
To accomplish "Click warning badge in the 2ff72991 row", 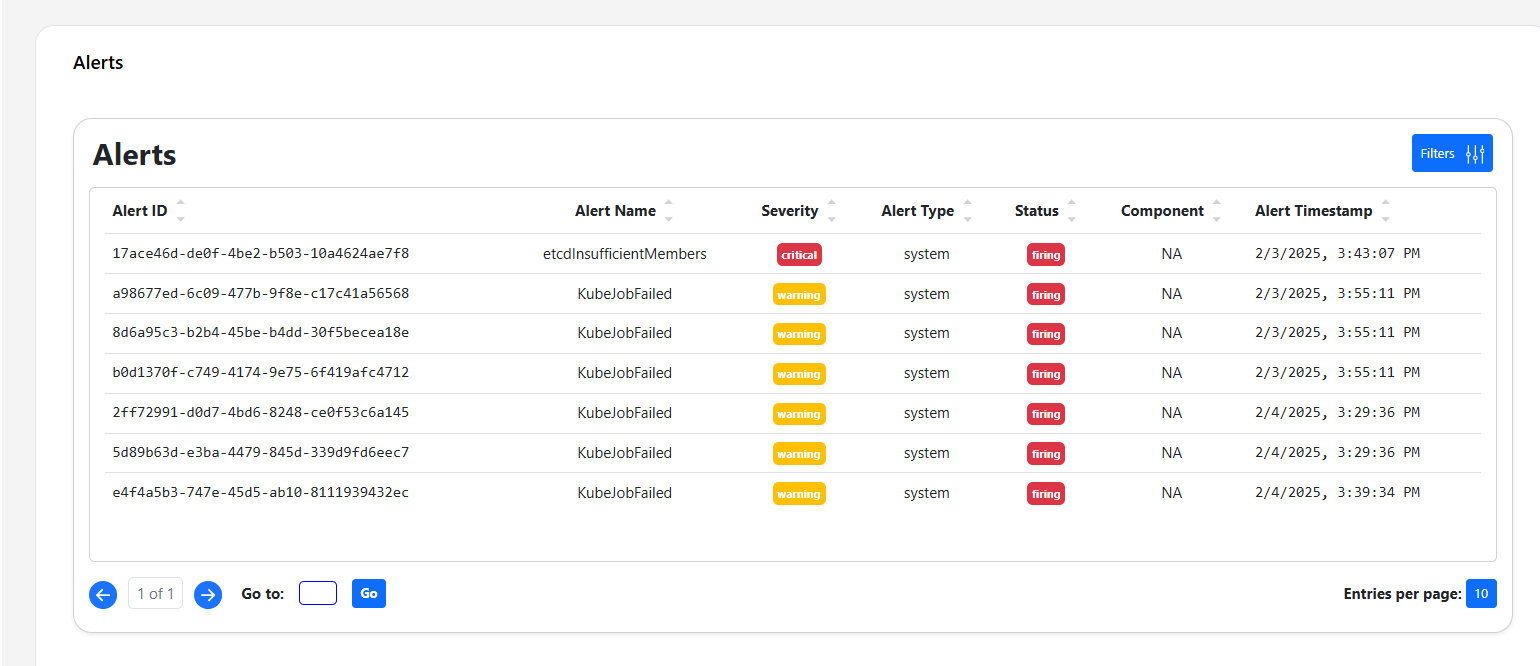I will 799,414.
